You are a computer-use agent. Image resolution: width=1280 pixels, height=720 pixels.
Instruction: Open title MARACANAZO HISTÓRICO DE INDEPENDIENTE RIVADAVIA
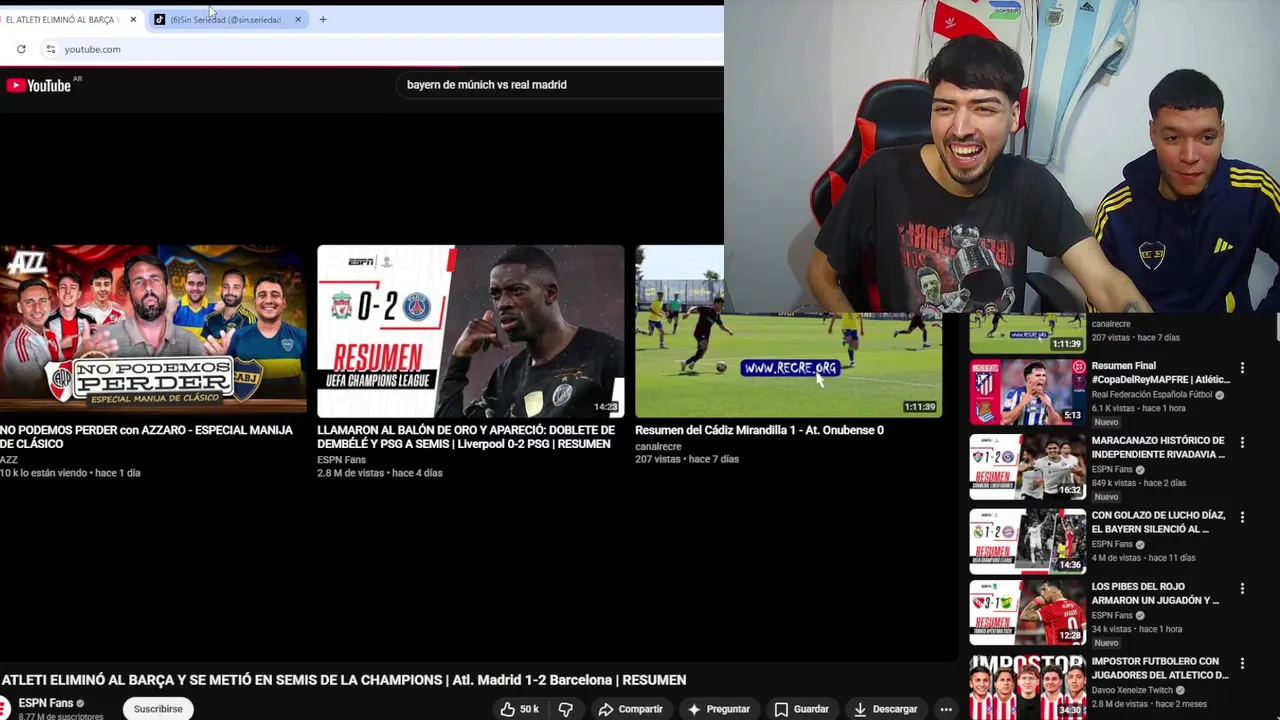(x=1158, y=447)
